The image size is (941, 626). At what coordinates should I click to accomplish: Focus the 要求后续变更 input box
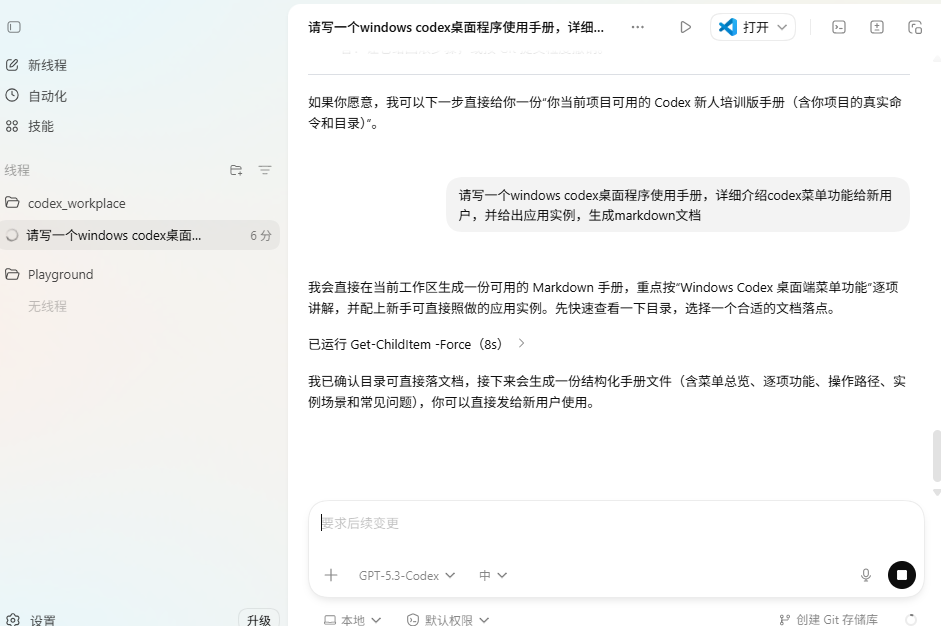tap(616, 523)
